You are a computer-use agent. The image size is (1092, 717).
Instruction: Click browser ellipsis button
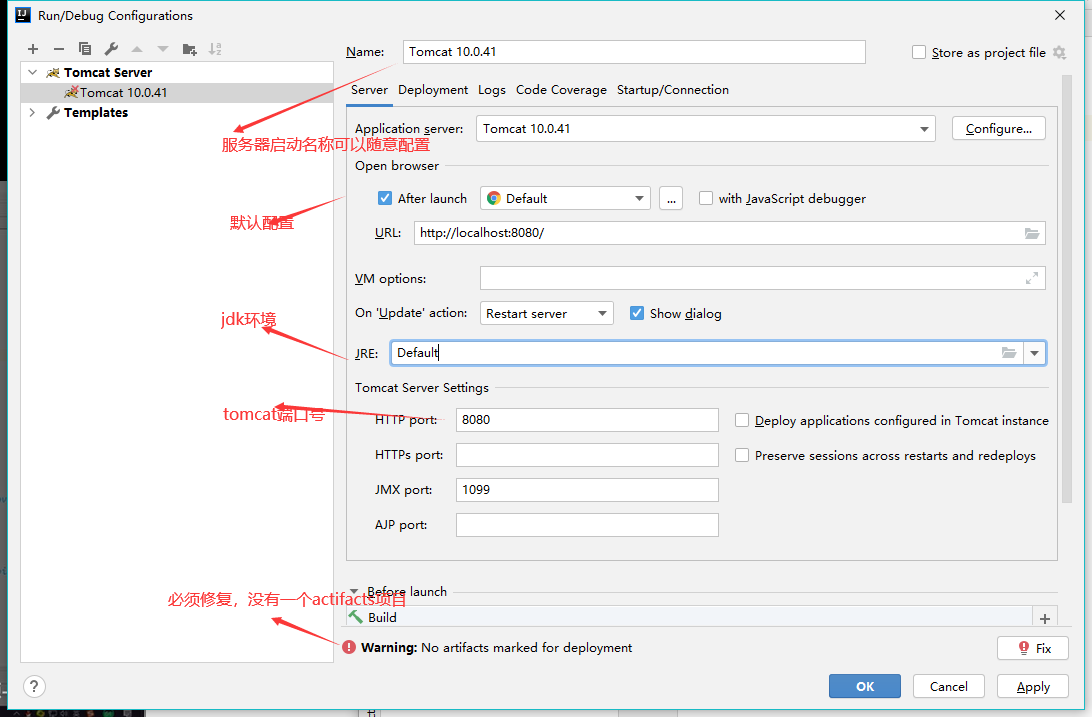click(x=671, y=198)
